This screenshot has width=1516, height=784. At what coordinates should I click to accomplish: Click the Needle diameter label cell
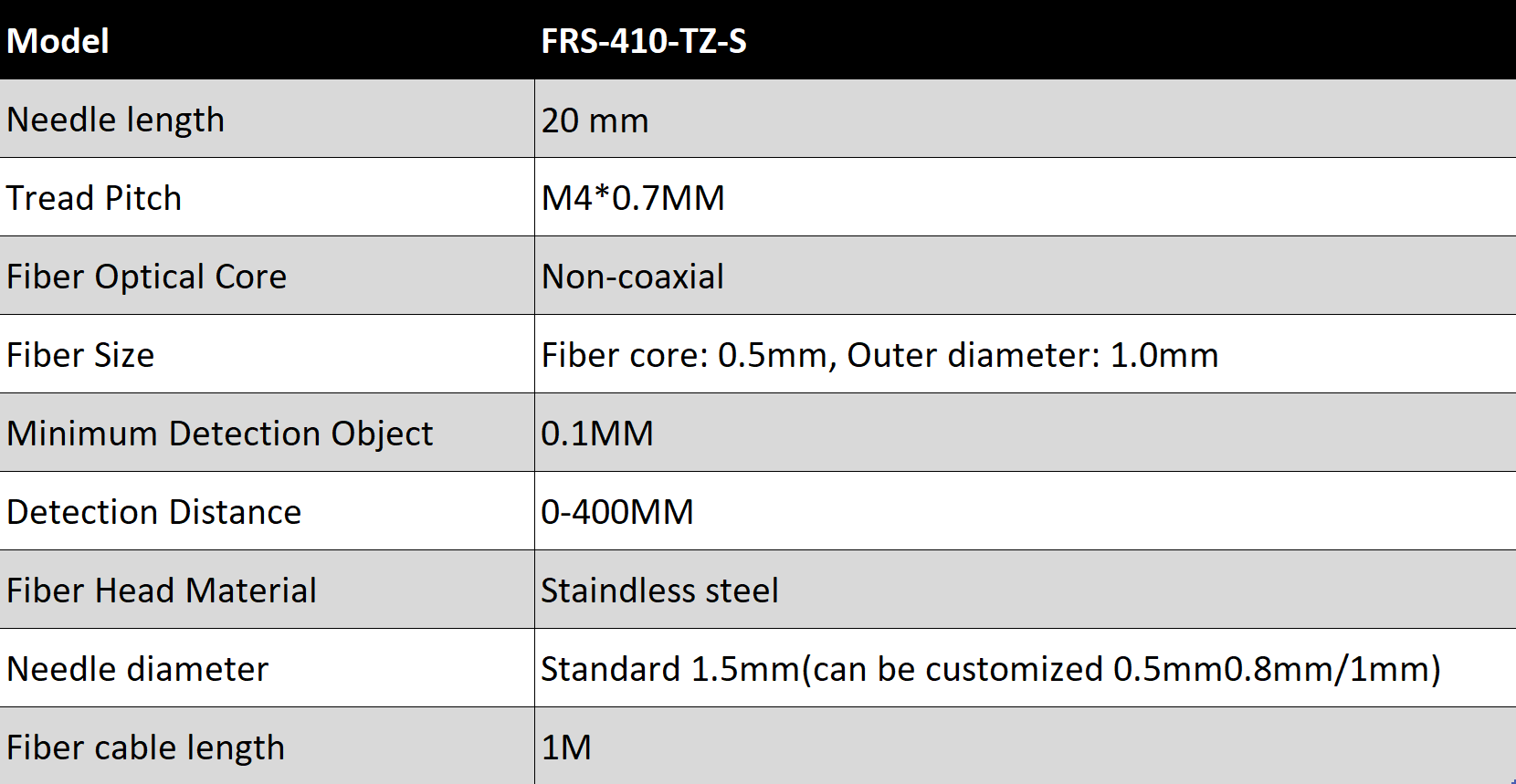(267, 668)
